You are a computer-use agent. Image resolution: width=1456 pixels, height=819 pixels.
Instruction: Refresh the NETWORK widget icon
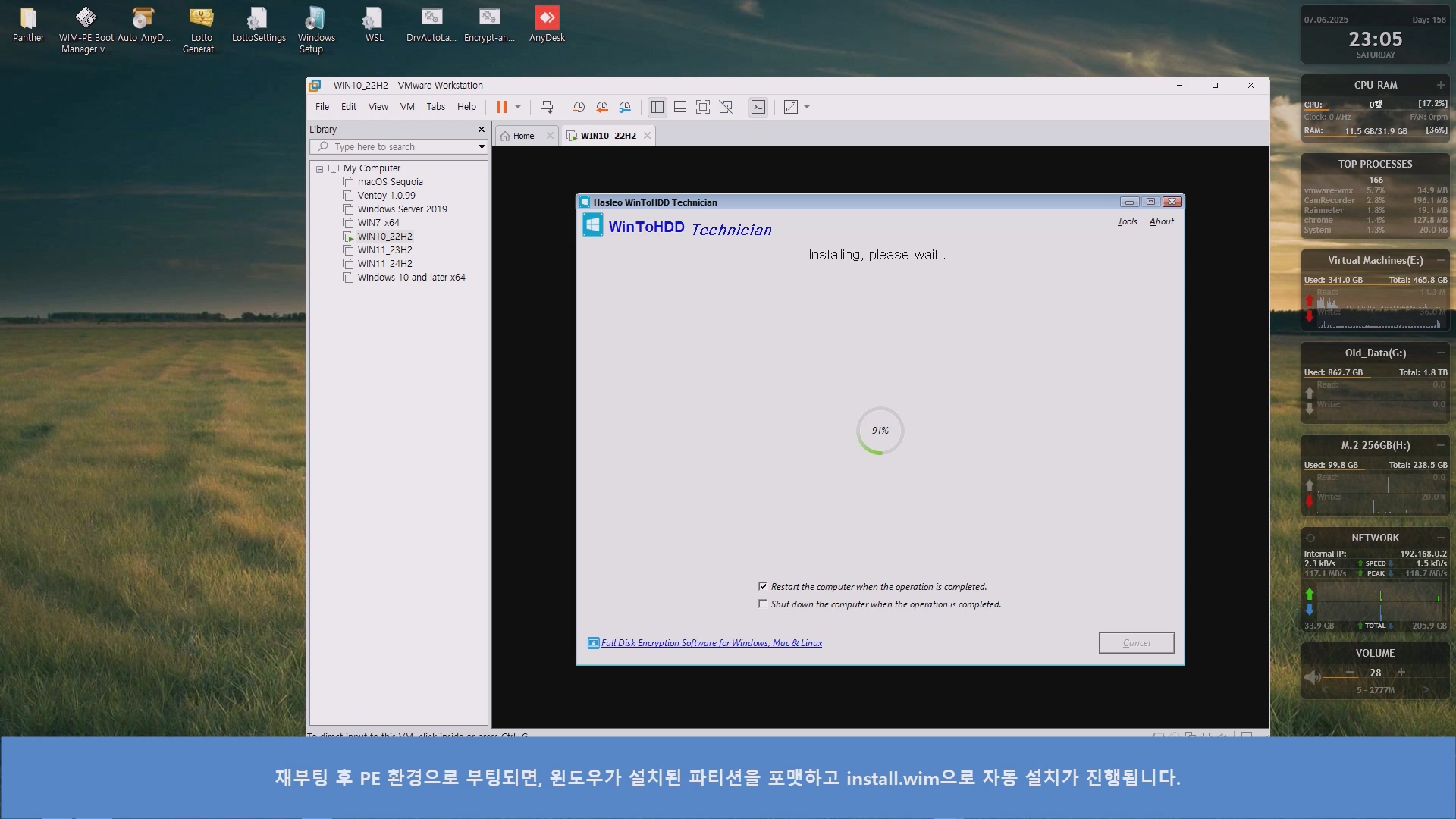pos(1310,538)
